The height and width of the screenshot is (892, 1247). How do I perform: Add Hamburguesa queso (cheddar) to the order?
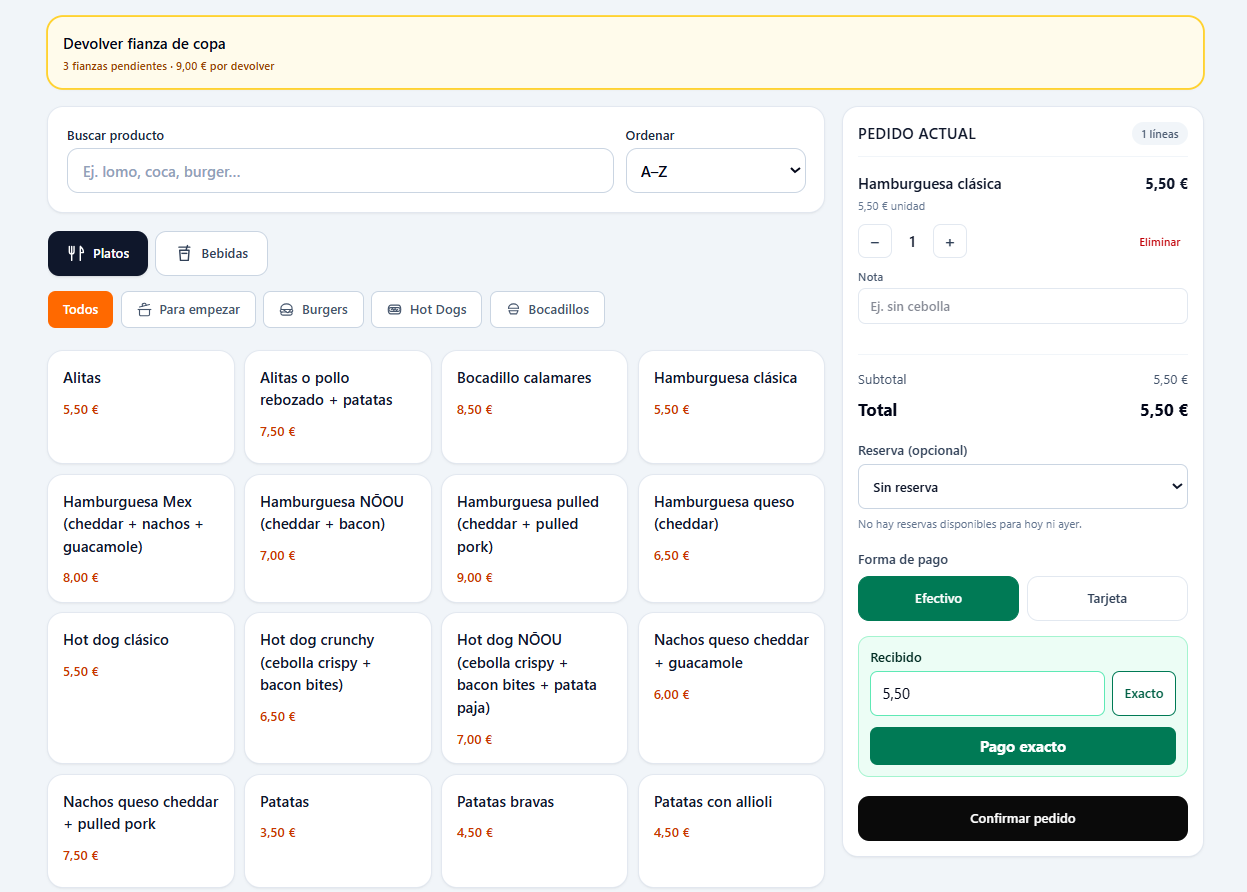click(x=732, y=539)
